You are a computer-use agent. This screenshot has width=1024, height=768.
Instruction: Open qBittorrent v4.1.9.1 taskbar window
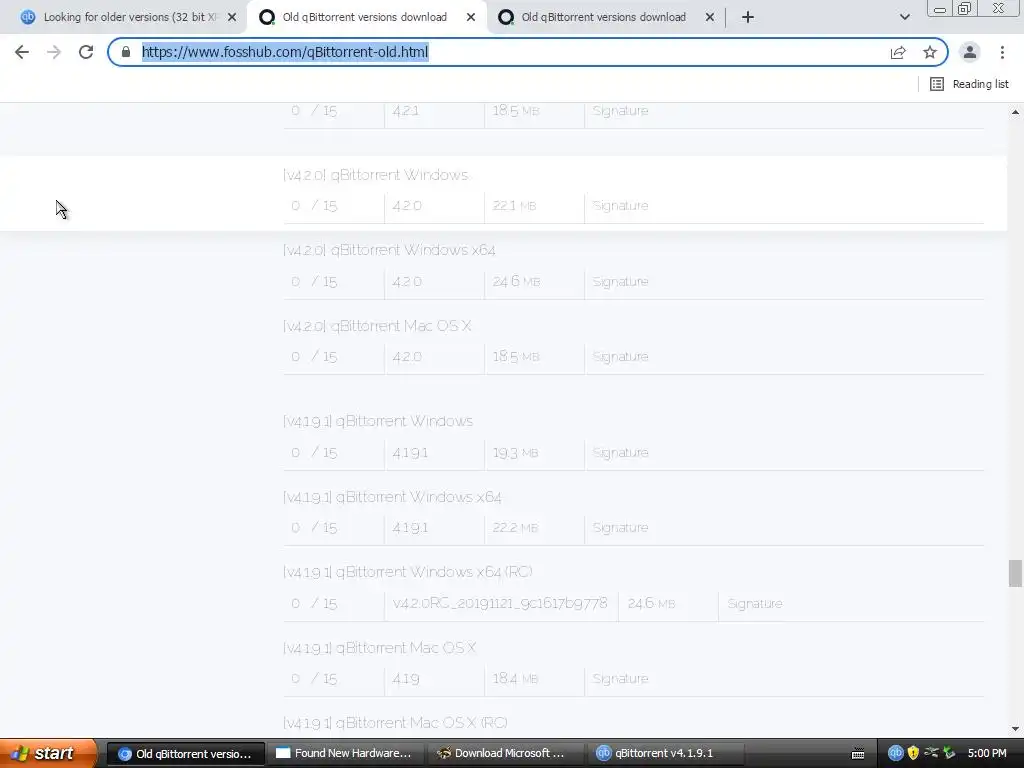pos(664,754)
